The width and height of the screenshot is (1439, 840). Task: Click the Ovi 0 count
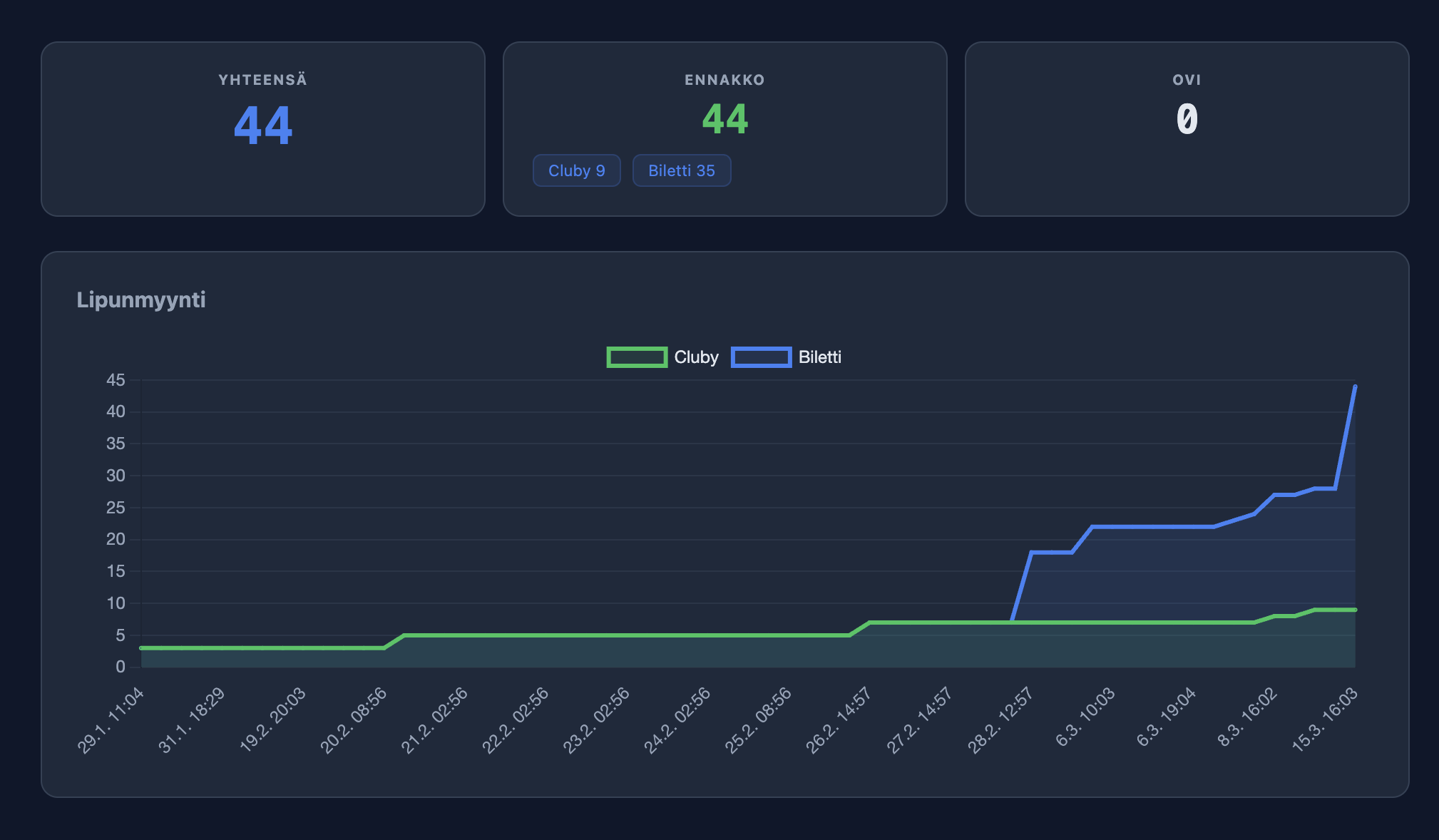(x=1187, y=119)
